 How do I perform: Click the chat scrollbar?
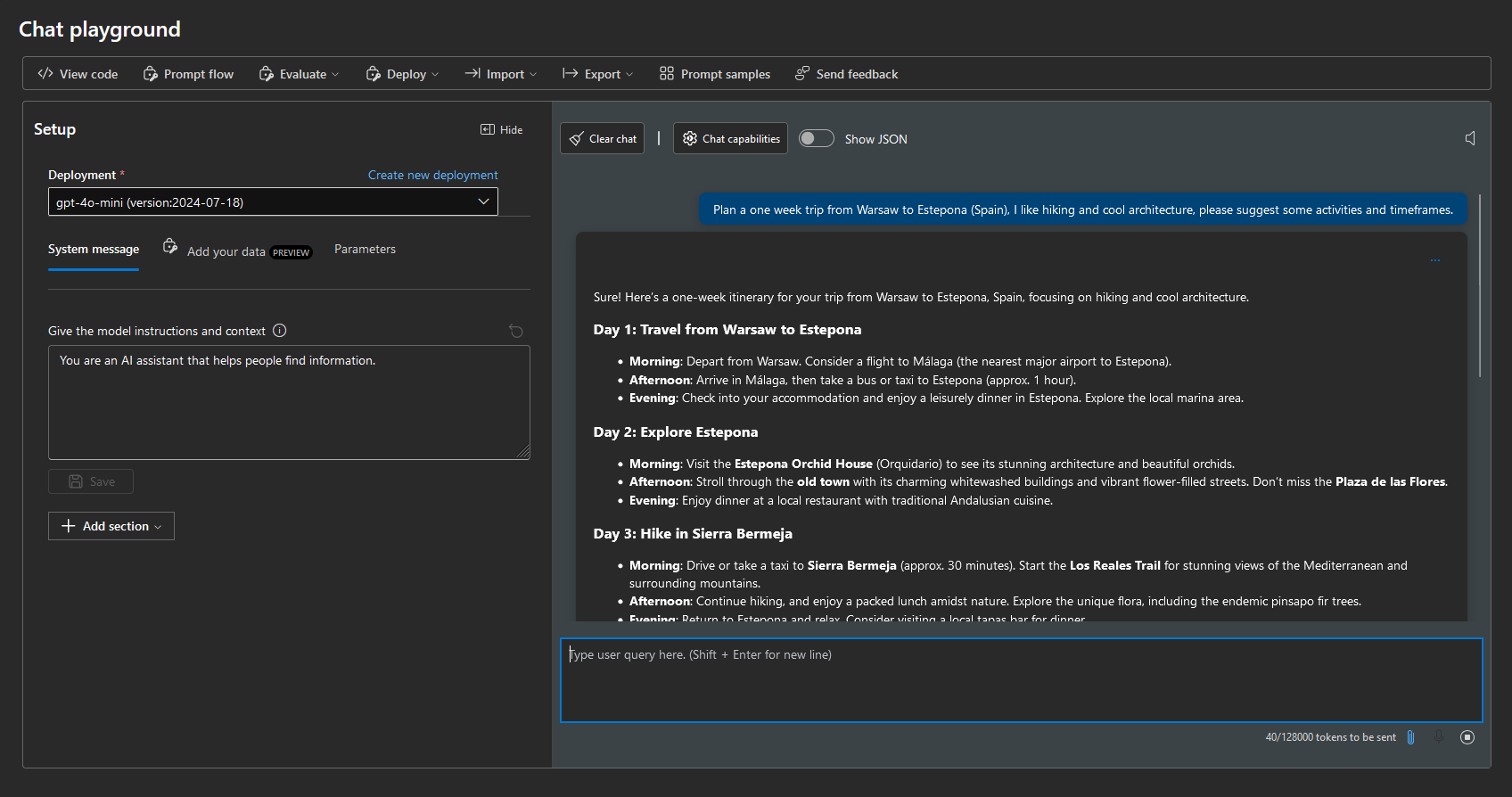click(x=1480, y=285)
